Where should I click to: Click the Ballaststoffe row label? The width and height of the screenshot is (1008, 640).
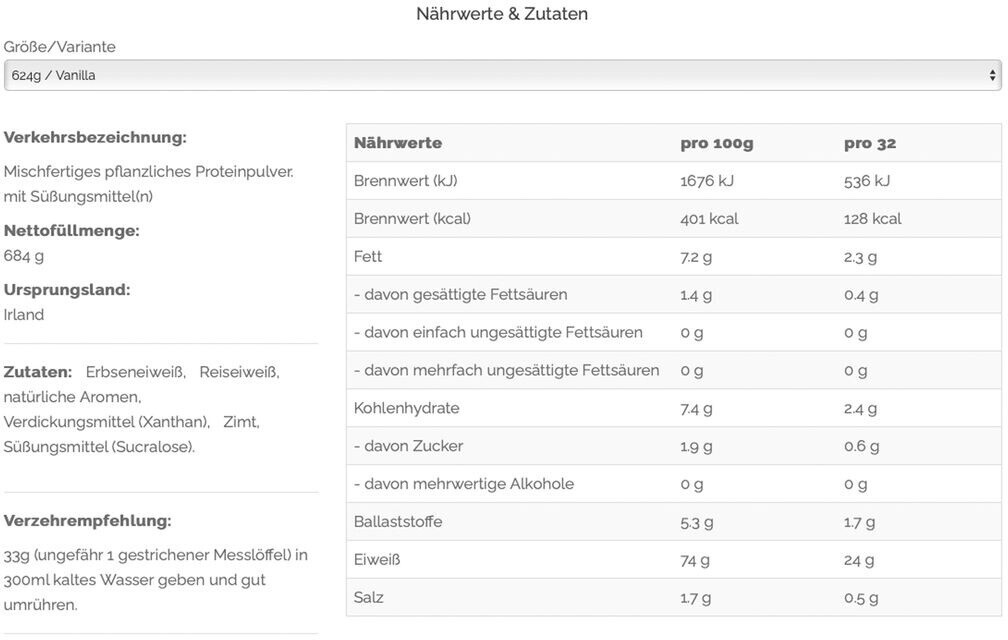coord(398,521)
